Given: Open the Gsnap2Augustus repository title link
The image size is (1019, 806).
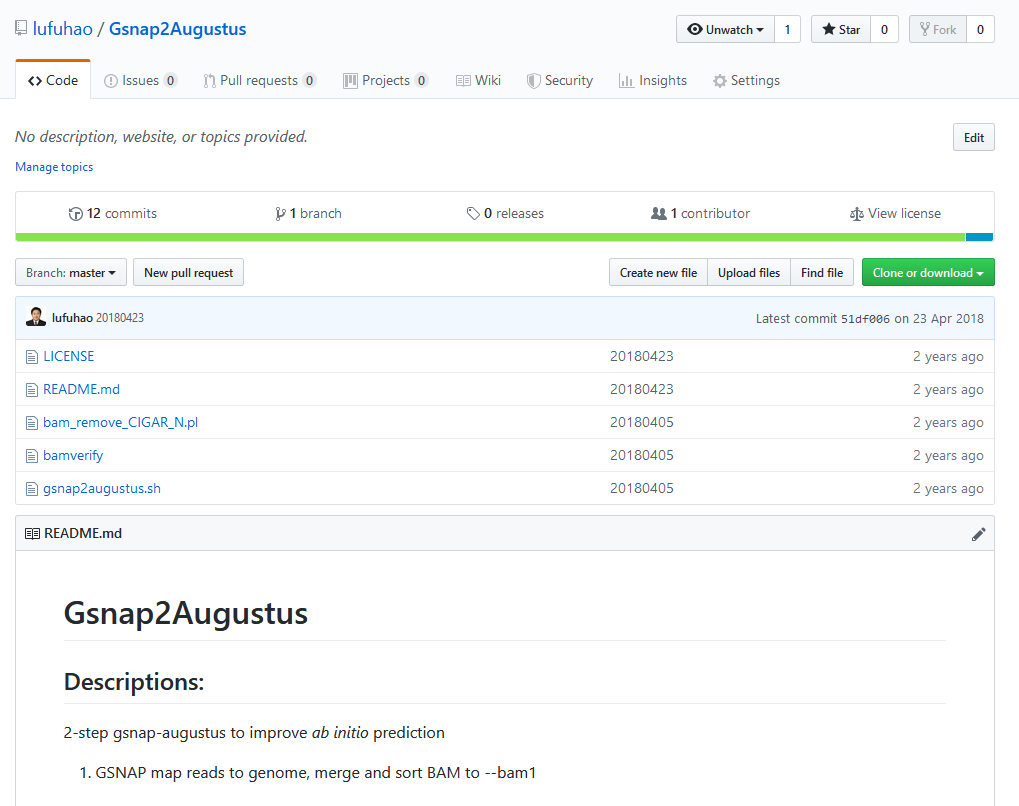Looking at the screenshot, I should pos(177,29).
